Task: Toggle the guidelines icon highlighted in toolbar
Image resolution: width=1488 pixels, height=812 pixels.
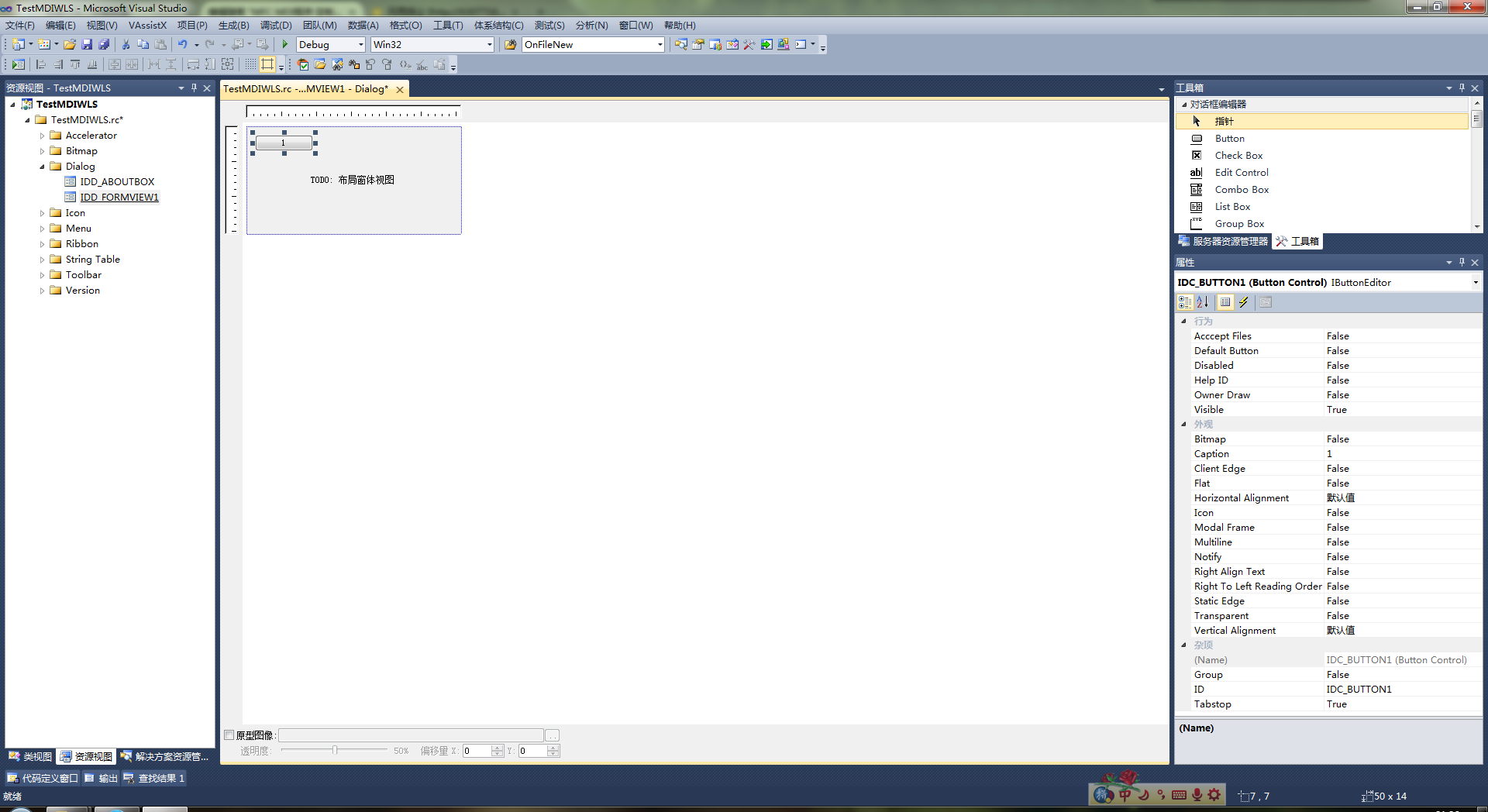Action: (x=267, y=65)
